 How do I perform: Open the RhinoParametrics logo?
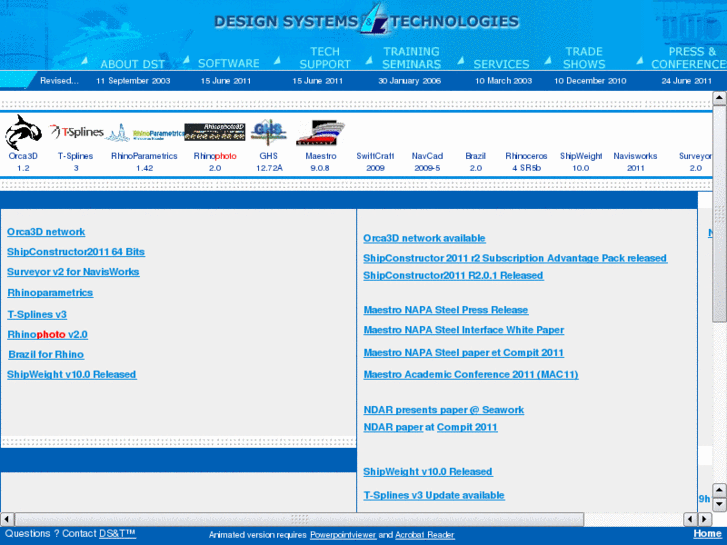[x=145, y=133]
